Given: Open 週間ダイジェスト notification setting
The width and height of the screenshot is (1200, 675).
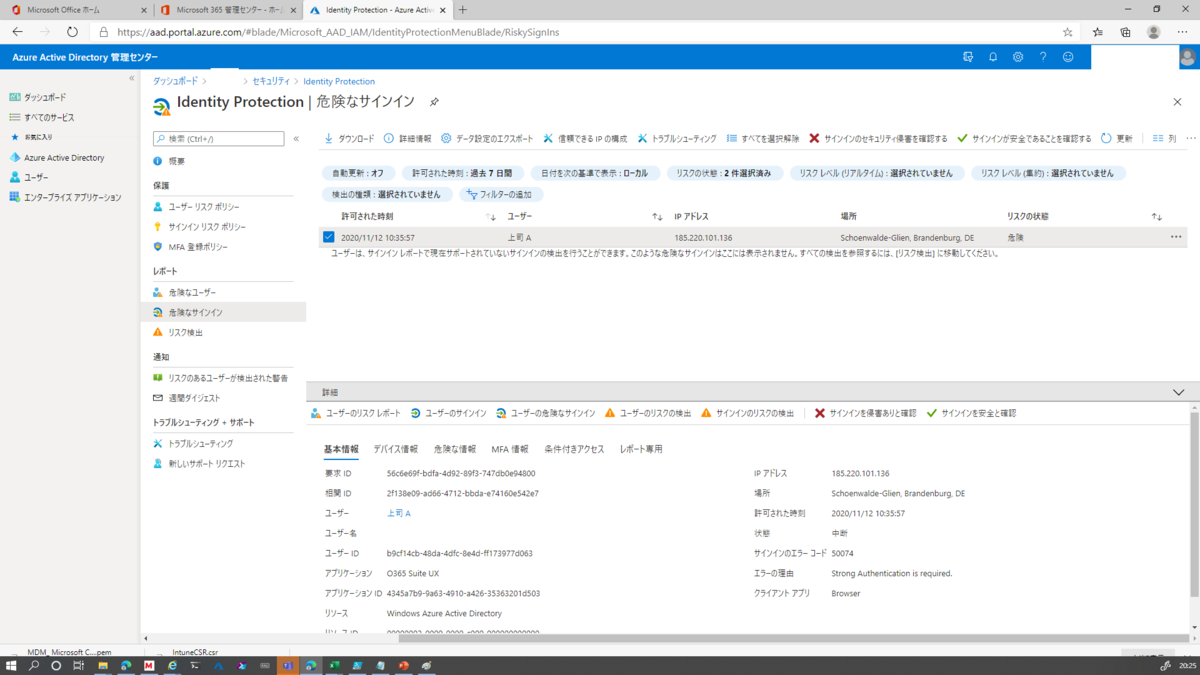Looking at the screenshot, I should pyautogui.click(x=187, y=398).
